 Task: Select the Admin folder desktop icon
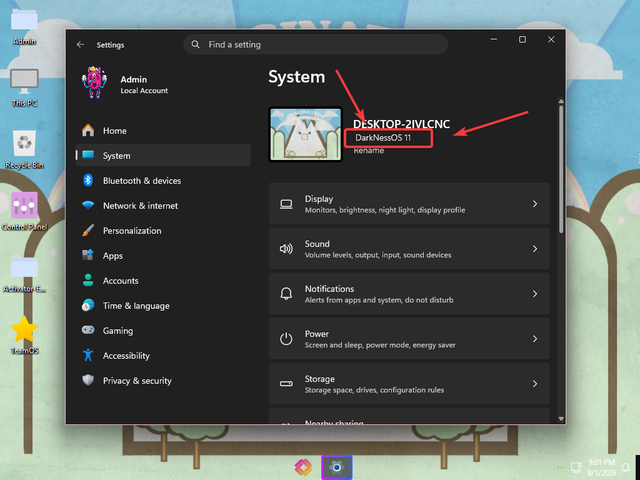pos(24,27)
